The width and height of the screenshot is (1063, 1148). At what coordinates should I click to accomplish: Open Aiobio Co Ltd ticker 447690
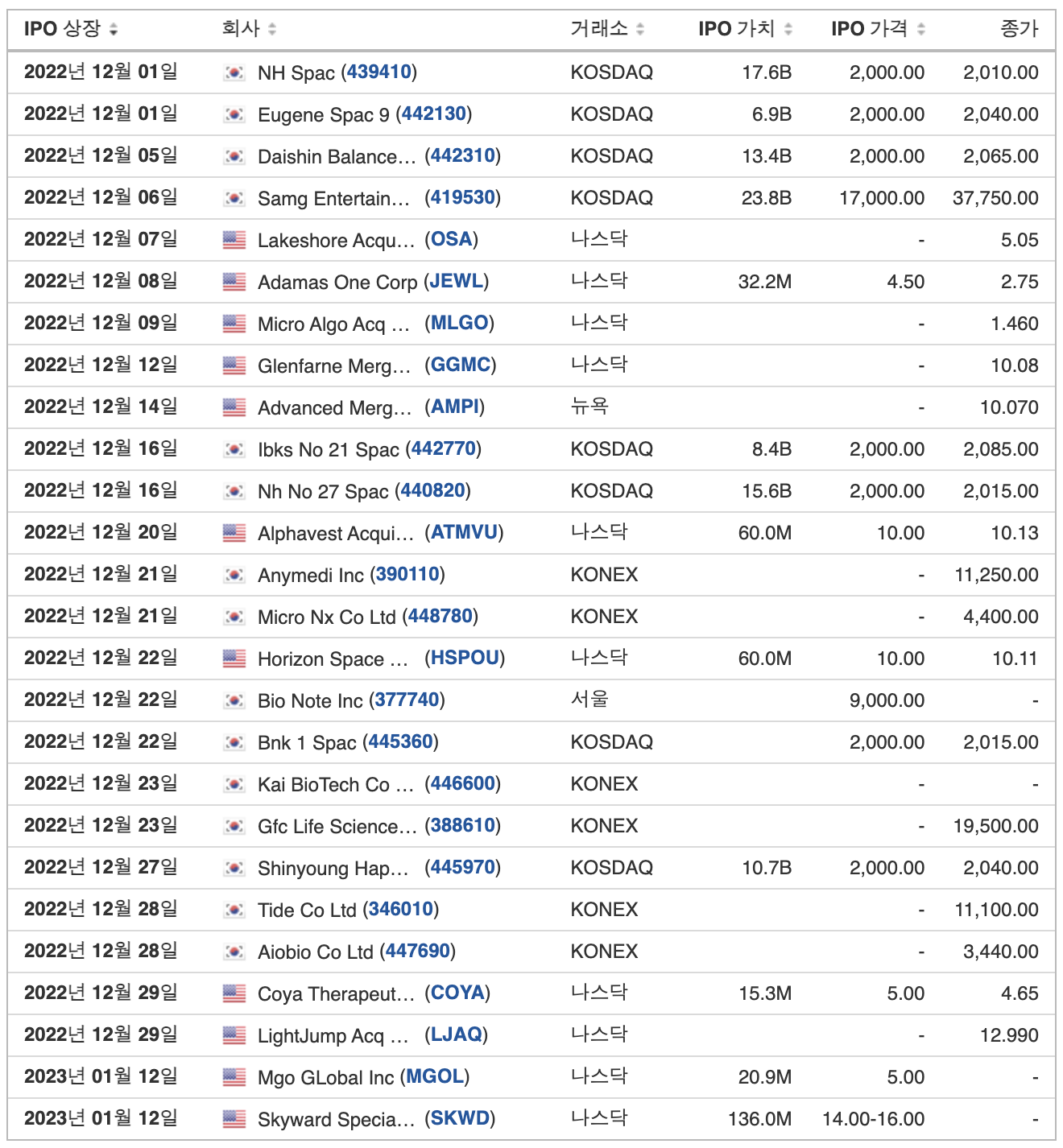[x=418, y=951]
